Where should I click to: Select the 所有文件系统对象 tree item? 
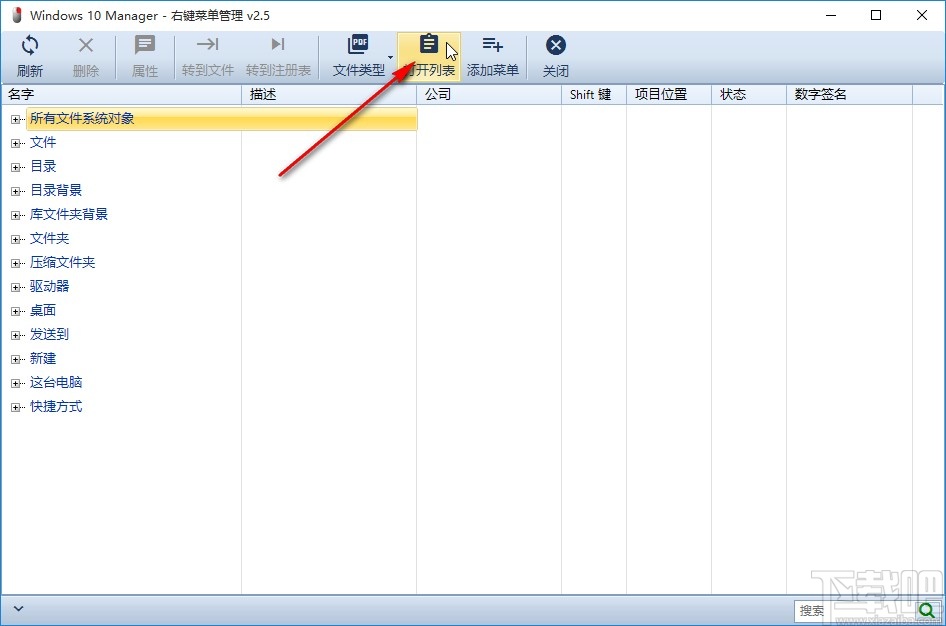(x=88, y=118)
